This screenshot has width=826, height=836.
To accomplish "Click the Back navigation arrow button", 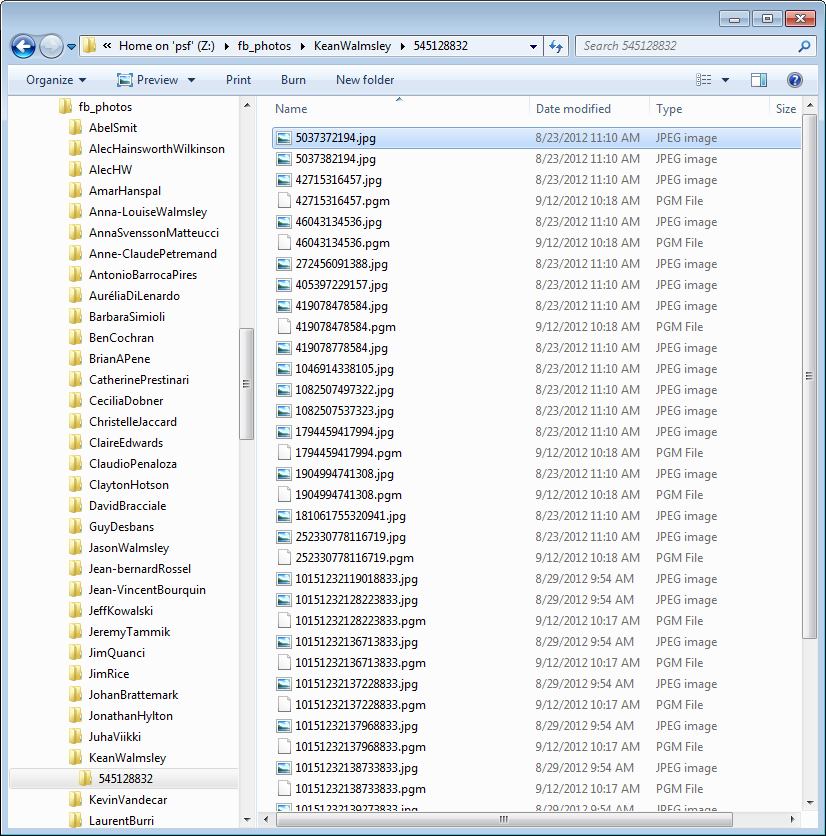I will 24,46.
